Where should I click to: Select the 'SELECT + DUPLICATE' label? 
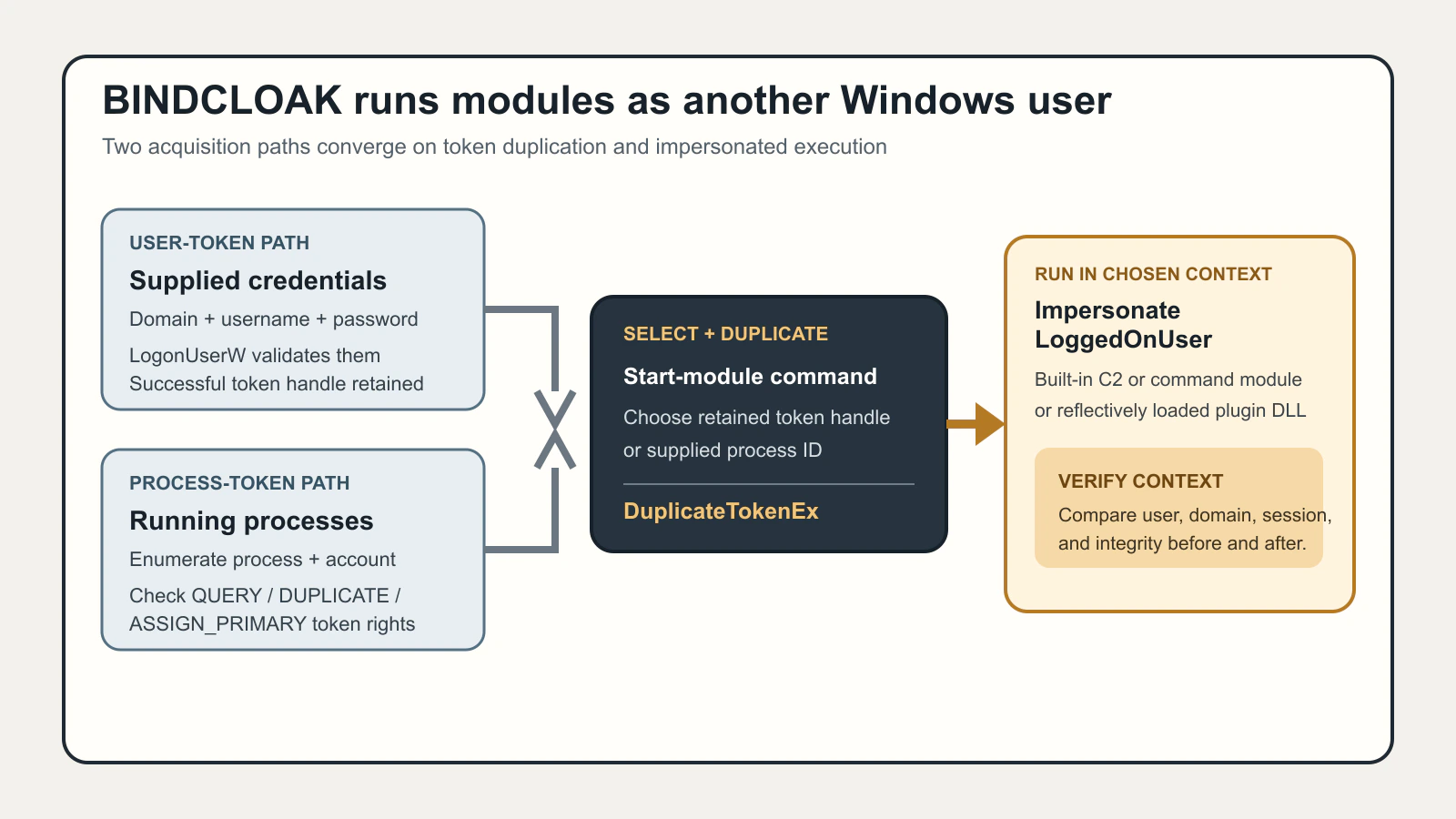[725, 334]
